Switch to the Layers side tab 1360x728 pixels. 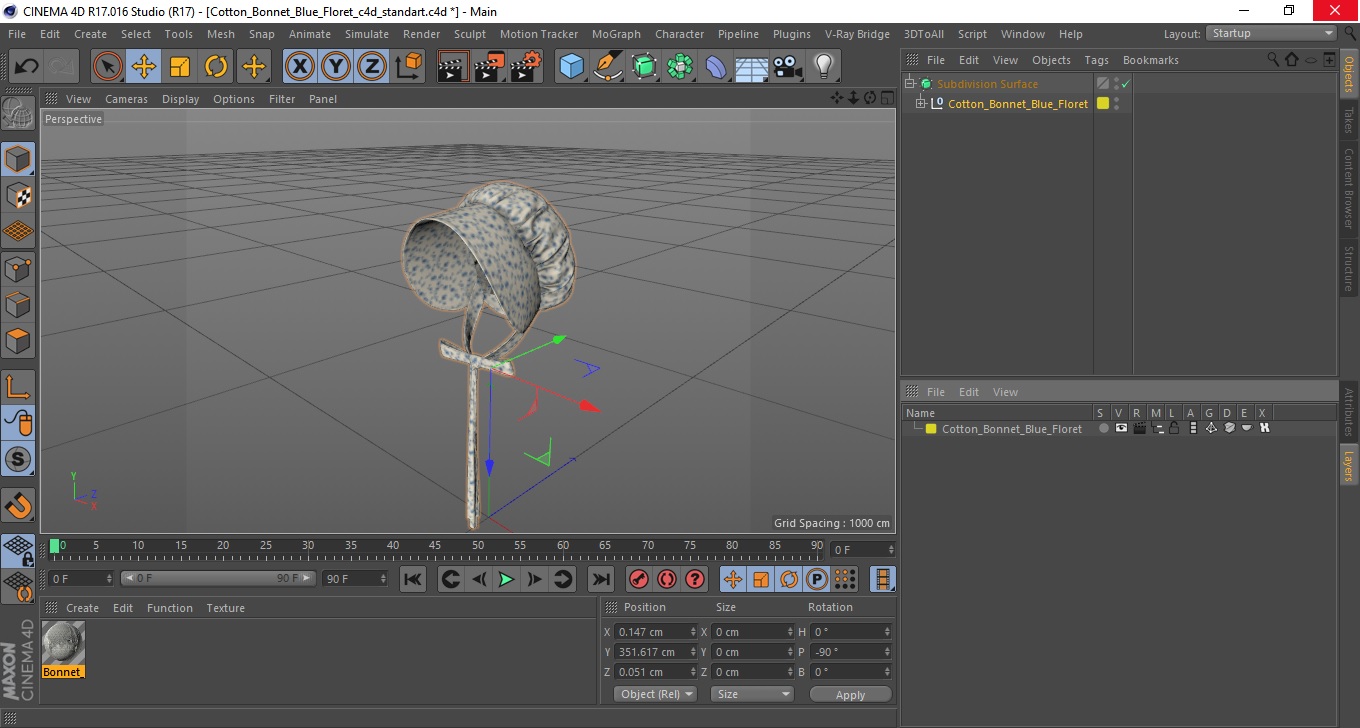(1348, 465)
